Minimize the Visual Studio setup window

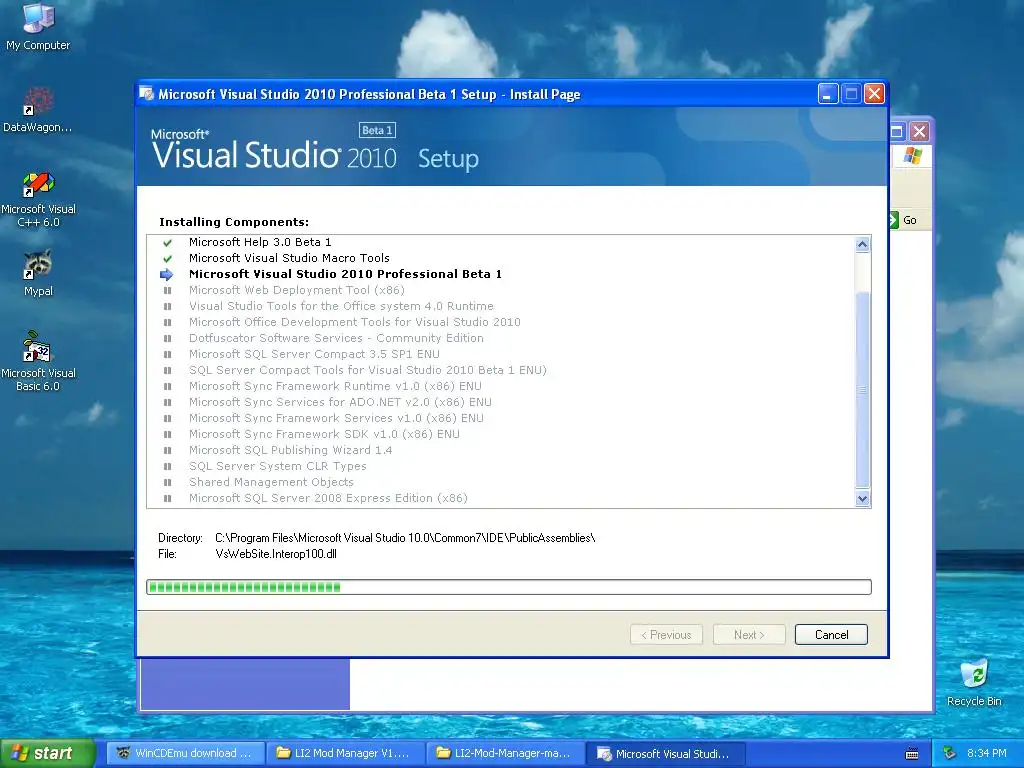click(x=827, y=94)
